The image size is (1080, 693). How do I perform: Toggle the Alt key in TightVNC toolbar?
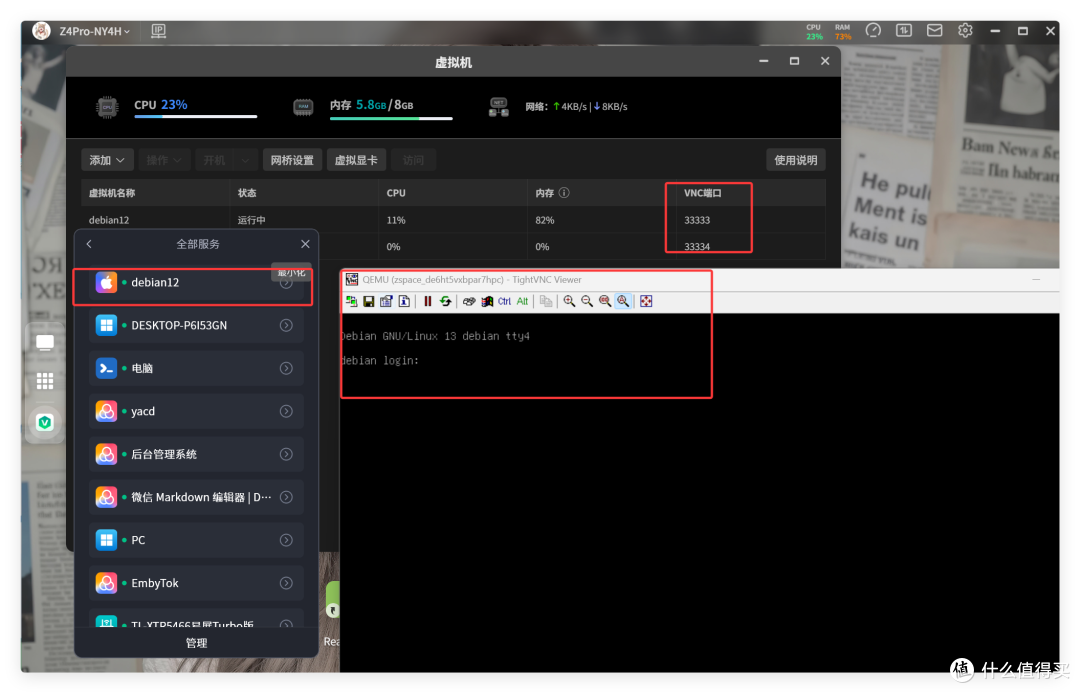tap(522, 301)
